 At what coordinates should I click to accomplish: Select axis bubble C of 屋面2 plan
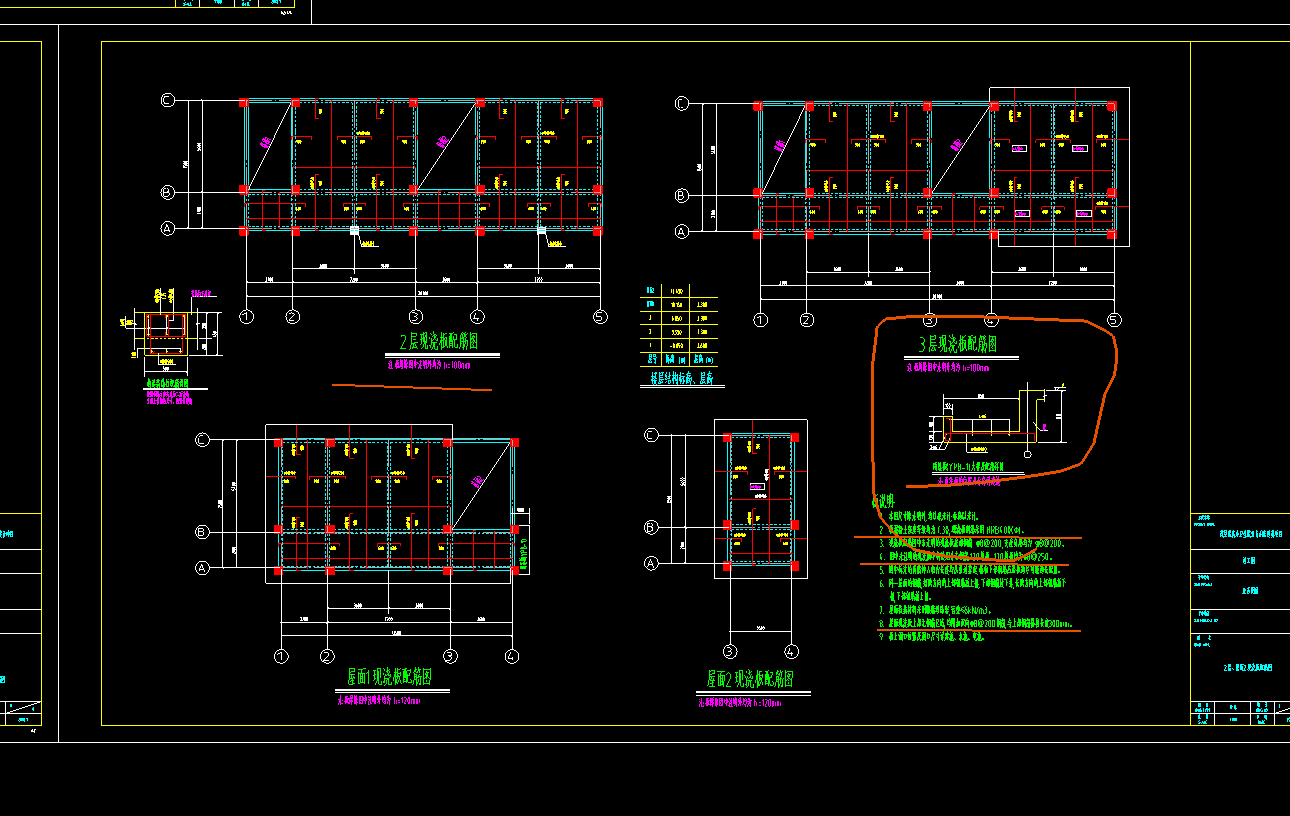(651, 435)
